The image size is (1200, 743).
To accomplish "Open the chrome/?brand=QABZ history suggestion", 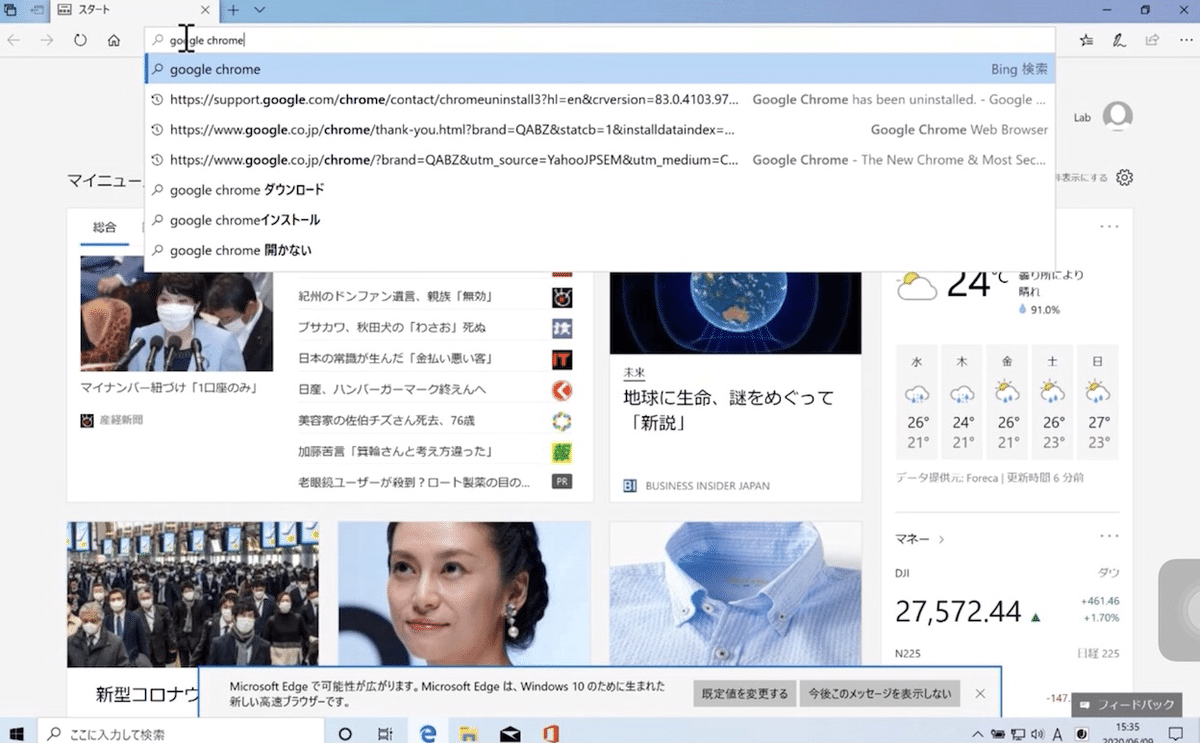I will coord(600,160).
